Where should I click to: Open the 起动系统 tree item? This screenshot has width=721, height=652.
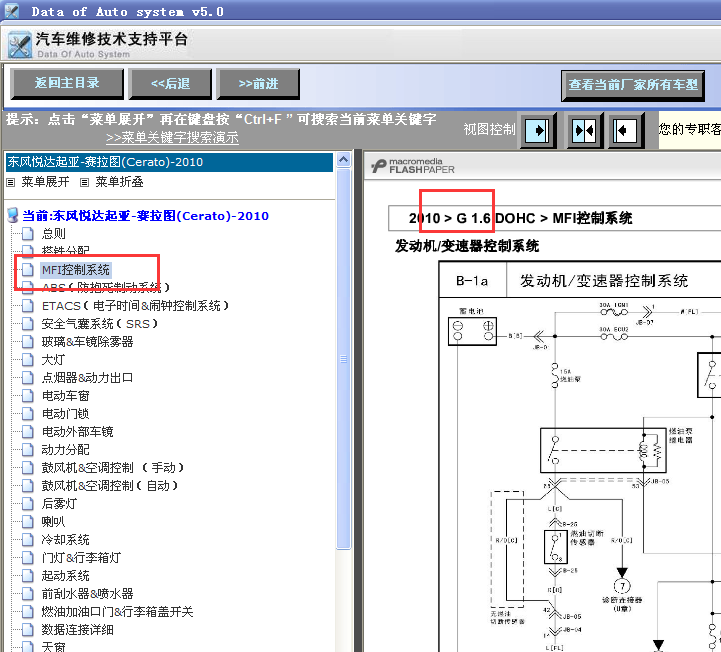point(65,575)
